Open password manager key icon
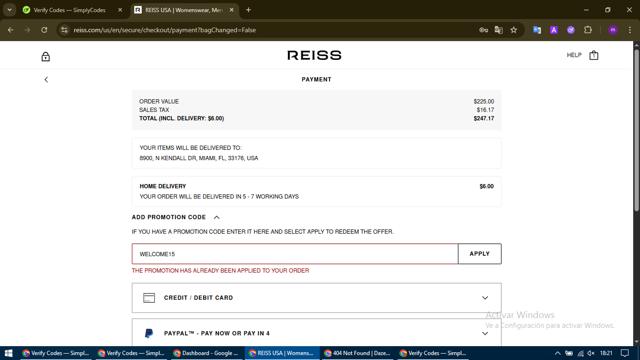640x360 pixels. 483,30
